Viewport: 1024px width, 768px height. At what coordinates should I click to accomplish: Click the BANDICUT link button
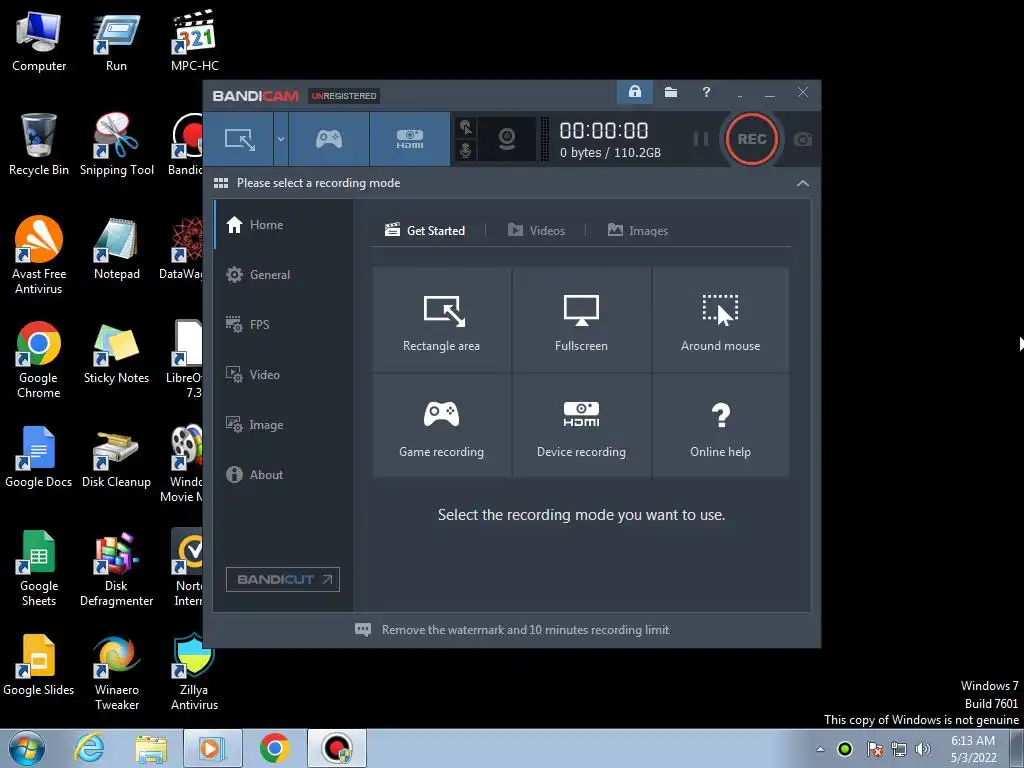point(283,579)
